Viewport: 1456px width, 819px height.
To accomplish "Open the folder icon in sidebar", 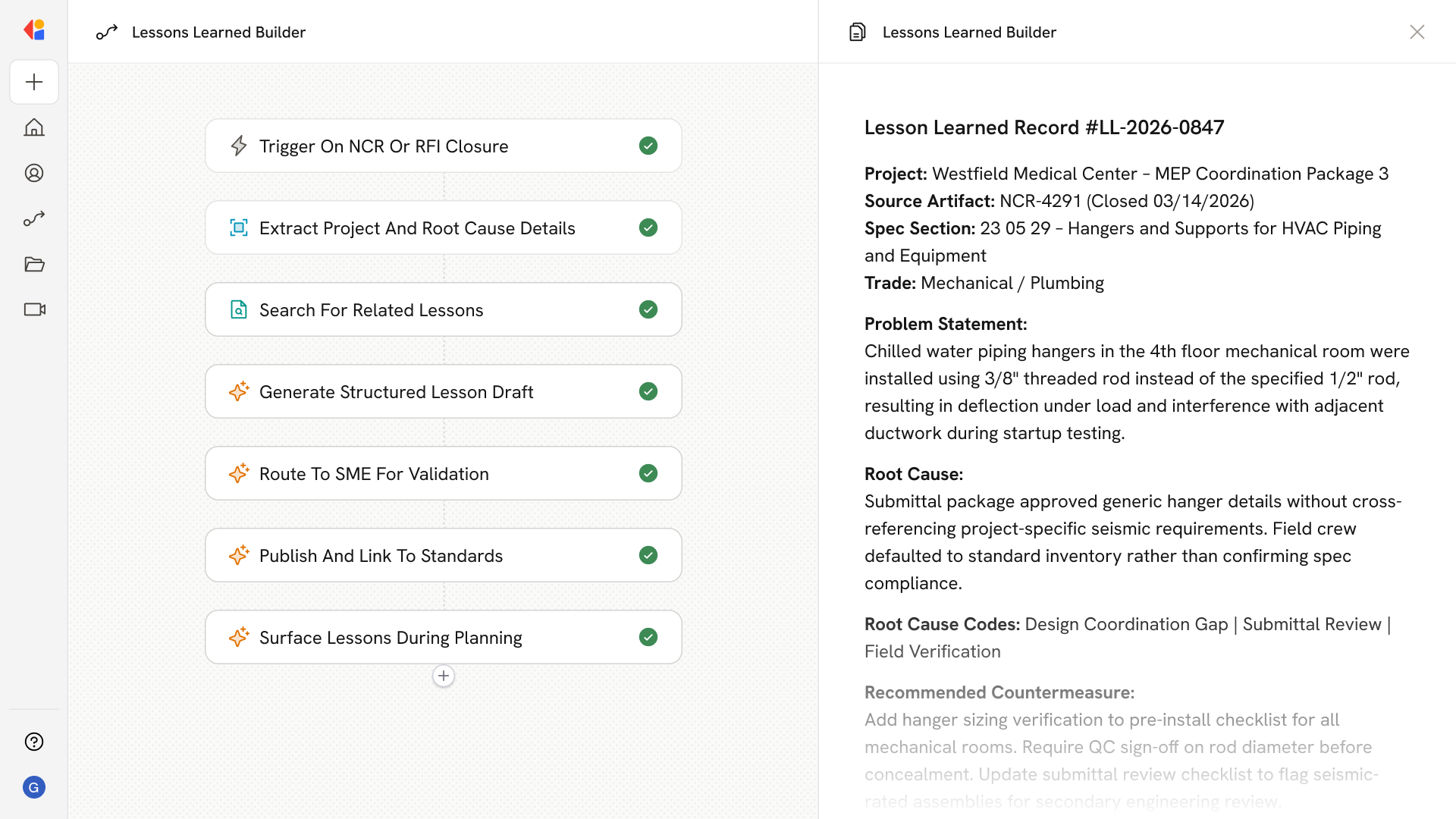I will click(x=34, y=264).
